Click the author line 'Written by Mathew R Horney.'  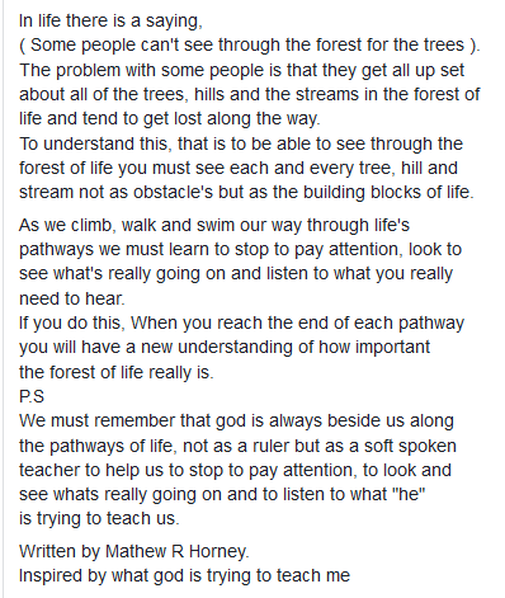point(134,552)
